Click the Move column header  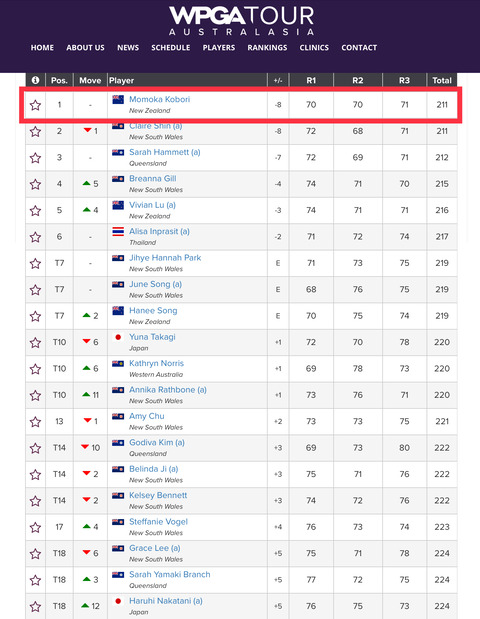coord(90,80)
